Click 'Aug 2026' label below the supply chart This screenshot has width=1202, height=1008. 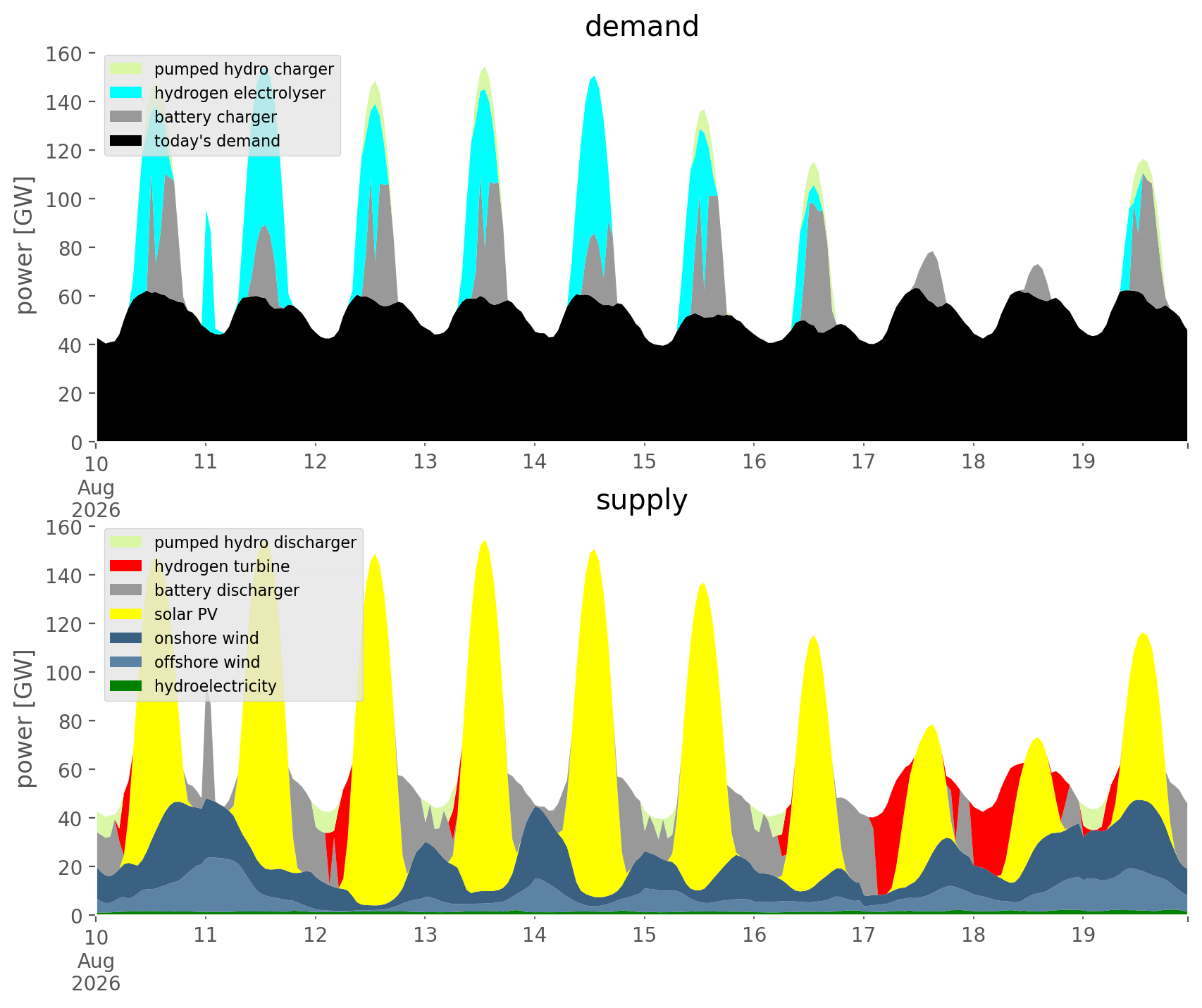(96, 971)
